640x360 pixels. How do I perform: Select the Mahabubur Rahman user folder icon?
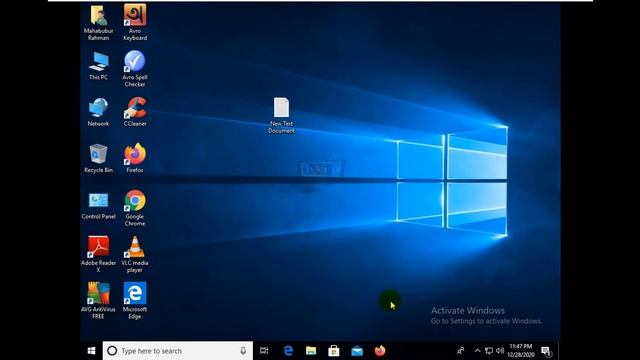click(x=98, y=23)
